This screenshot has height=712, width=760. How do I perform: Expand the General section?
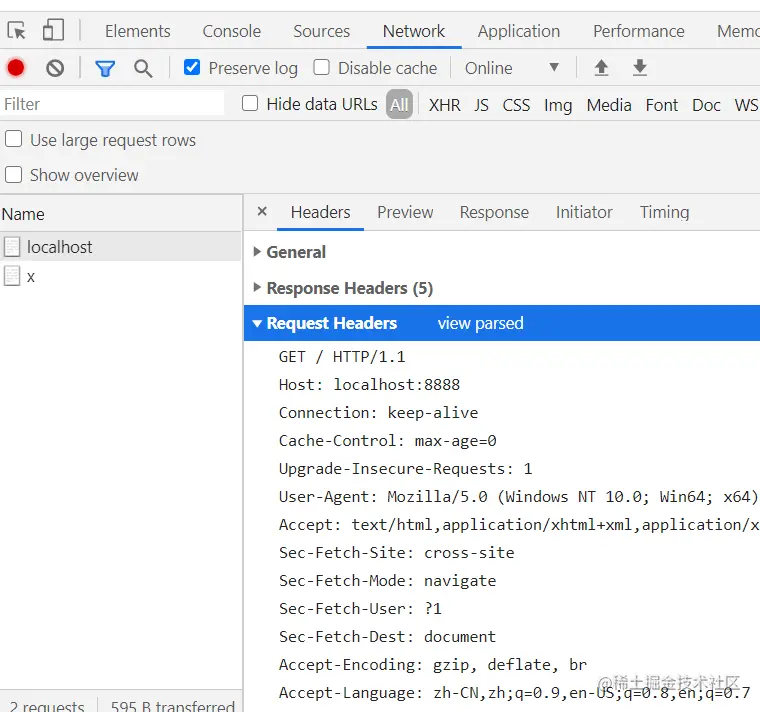(x=257, y=252)
